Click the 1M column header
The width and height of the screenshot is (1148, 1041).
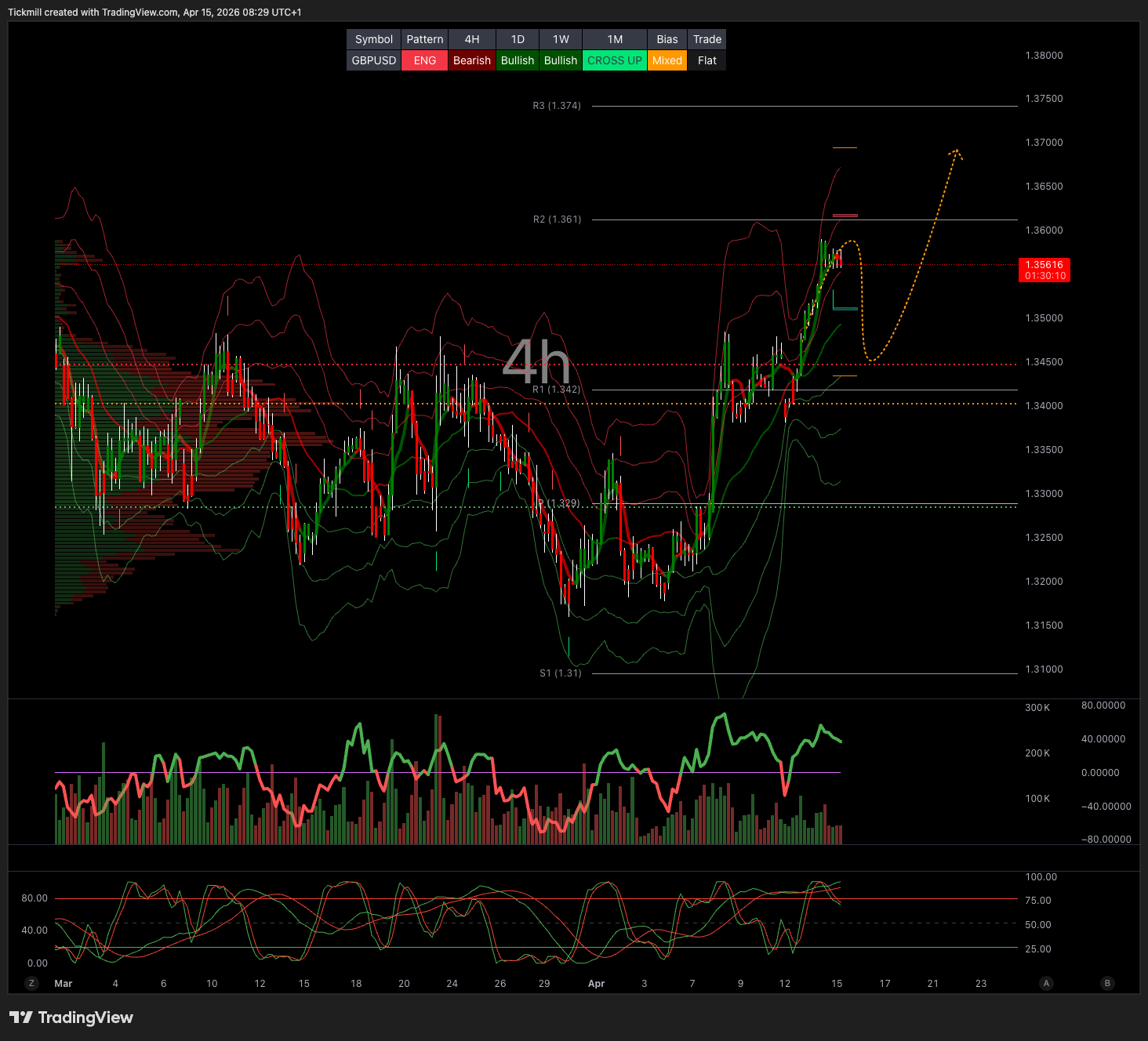[x=615, y=39]
